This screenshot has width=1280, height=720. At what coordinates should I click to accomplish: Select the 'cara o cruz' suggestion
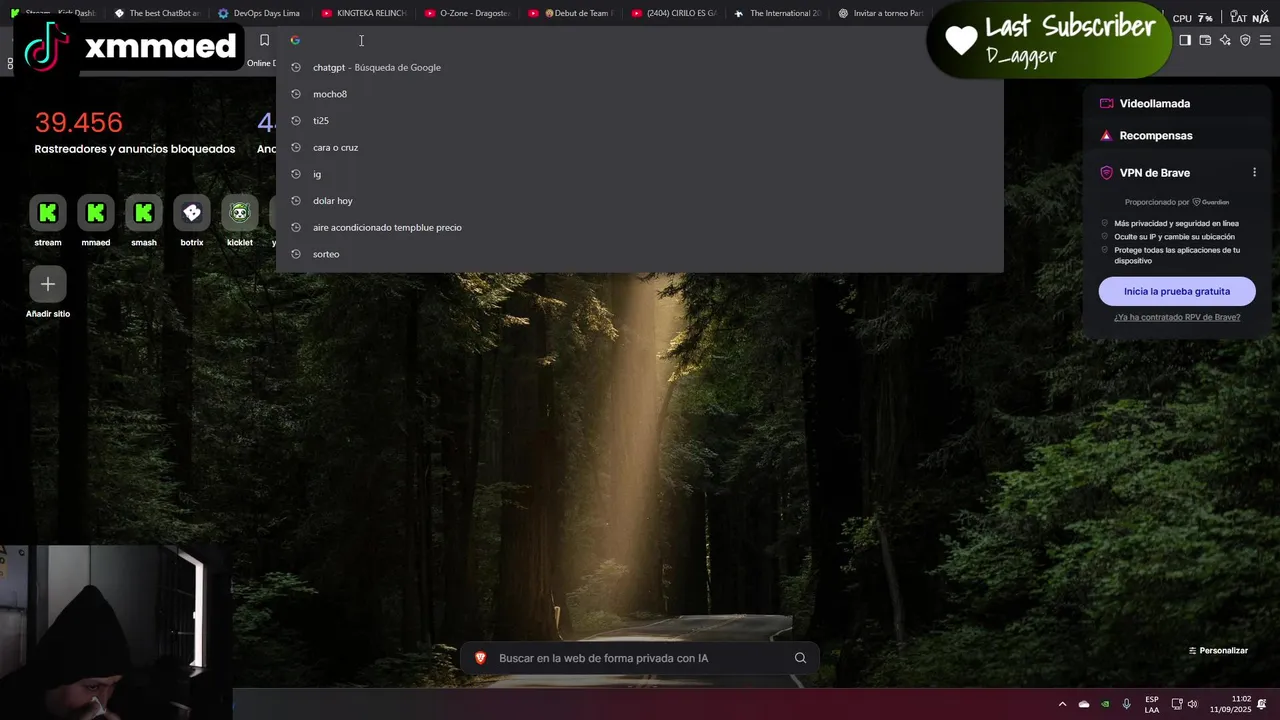(640, 147)
